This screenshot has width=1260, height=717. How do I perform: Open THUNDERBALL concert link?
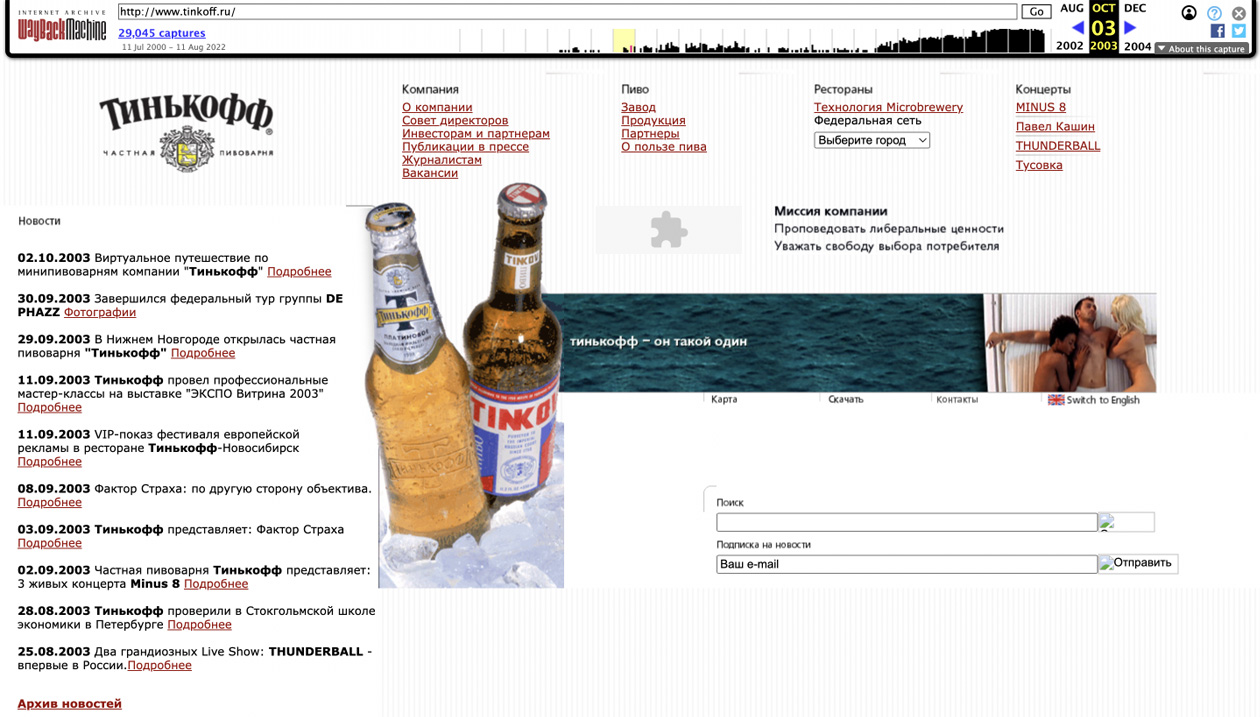pos(1058,145)
